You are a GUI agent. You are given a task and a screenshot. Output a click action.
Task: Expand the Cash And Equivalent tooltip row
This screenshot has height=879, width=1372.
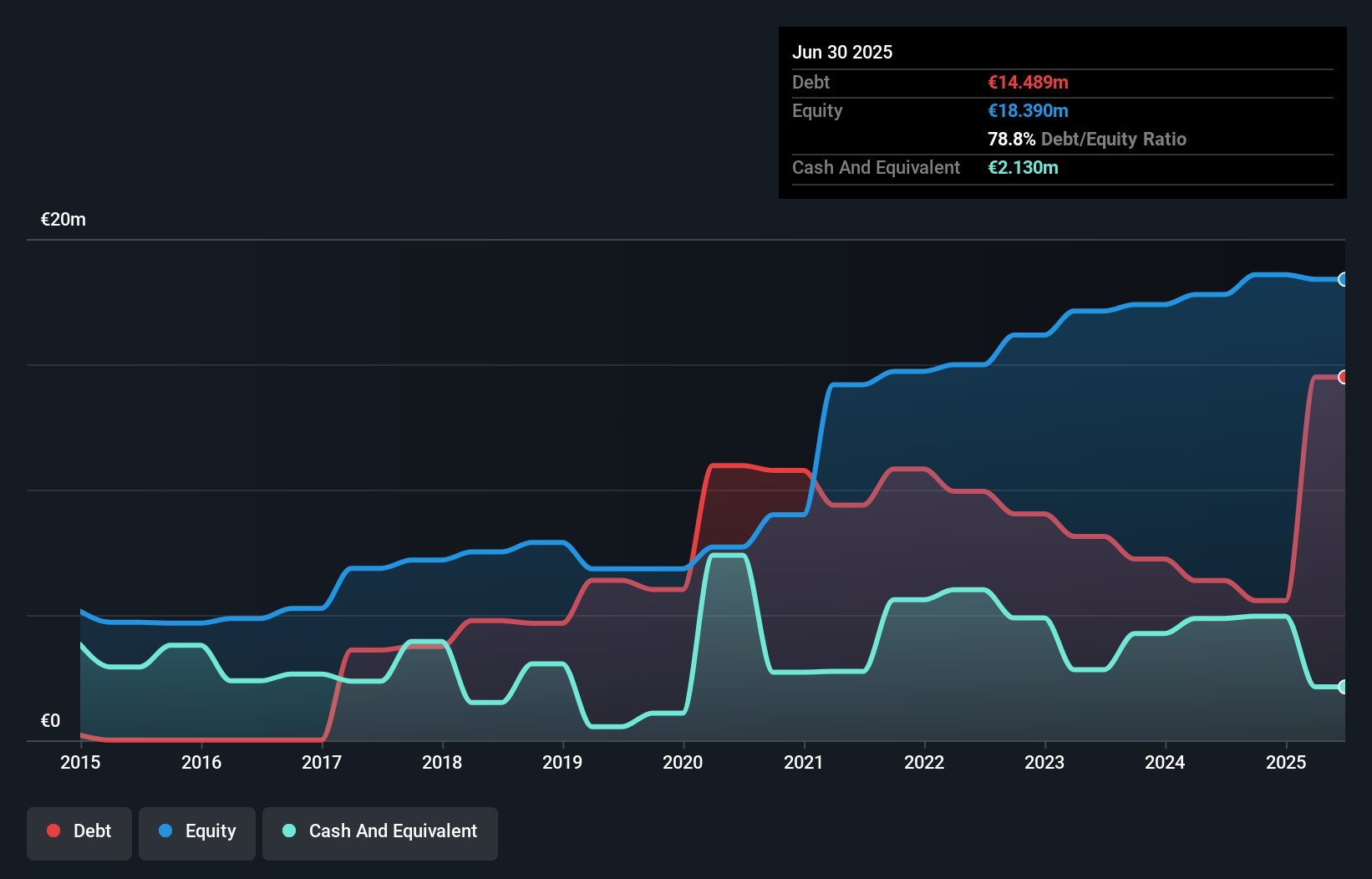pyautogui.click(x=875, y=167)
